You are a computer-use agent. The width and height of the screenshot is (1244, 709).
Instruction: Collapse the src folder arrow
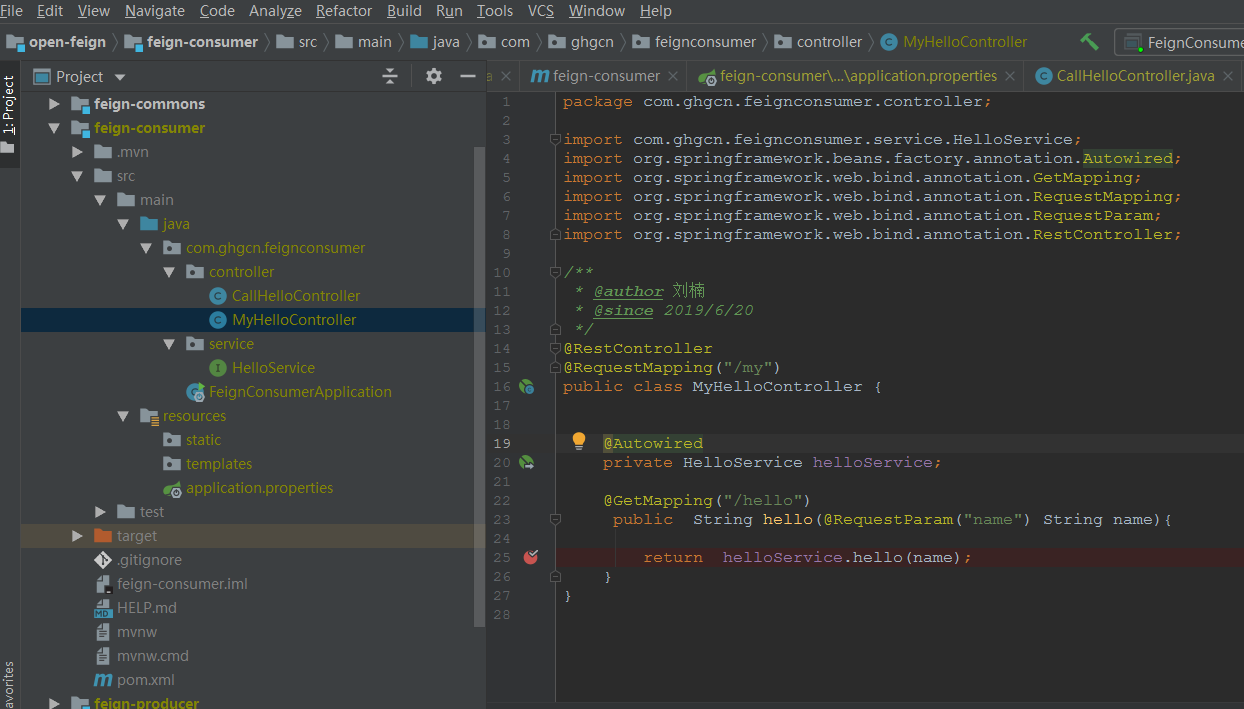click(77, 176)
